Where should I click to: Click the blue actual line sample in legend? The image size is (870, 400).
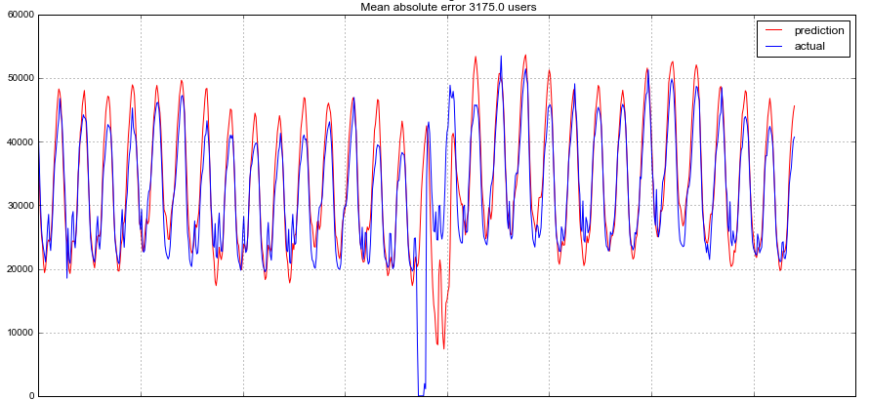(x=773, y=47)
